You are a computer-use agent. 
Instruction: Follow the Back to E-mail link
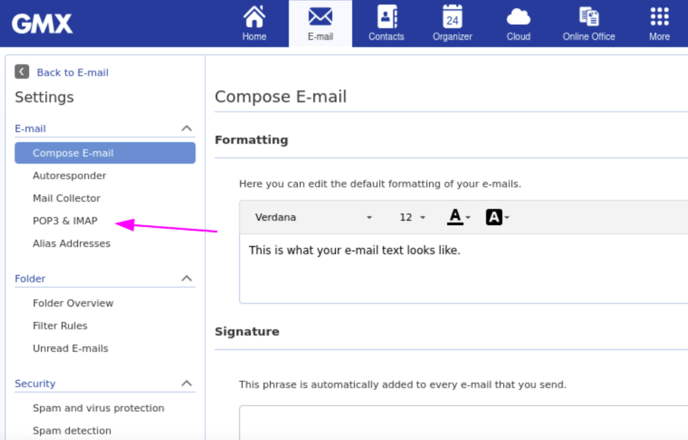(72, 72)
